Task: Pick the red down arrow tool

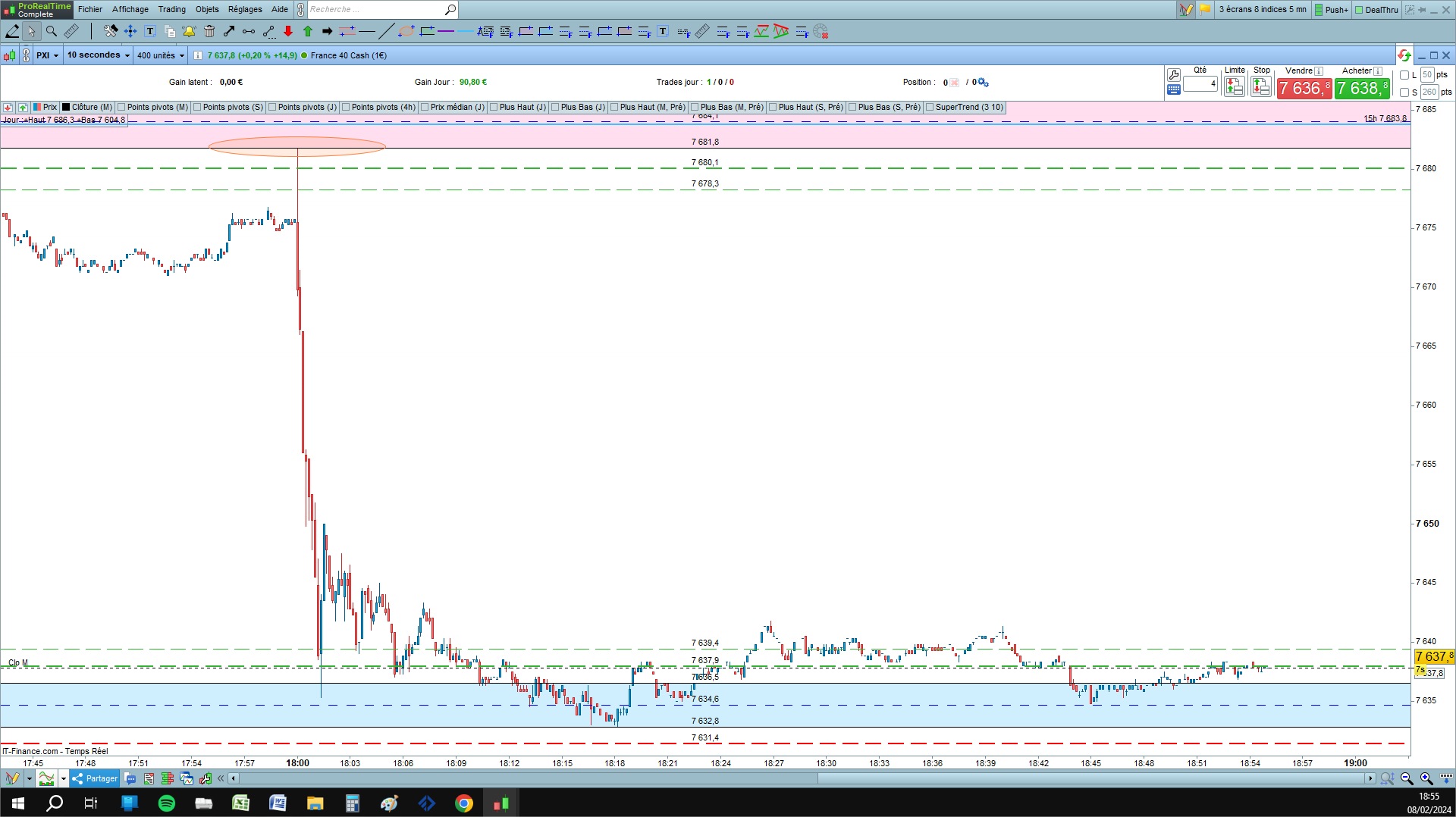Action: tap(288, 31)
